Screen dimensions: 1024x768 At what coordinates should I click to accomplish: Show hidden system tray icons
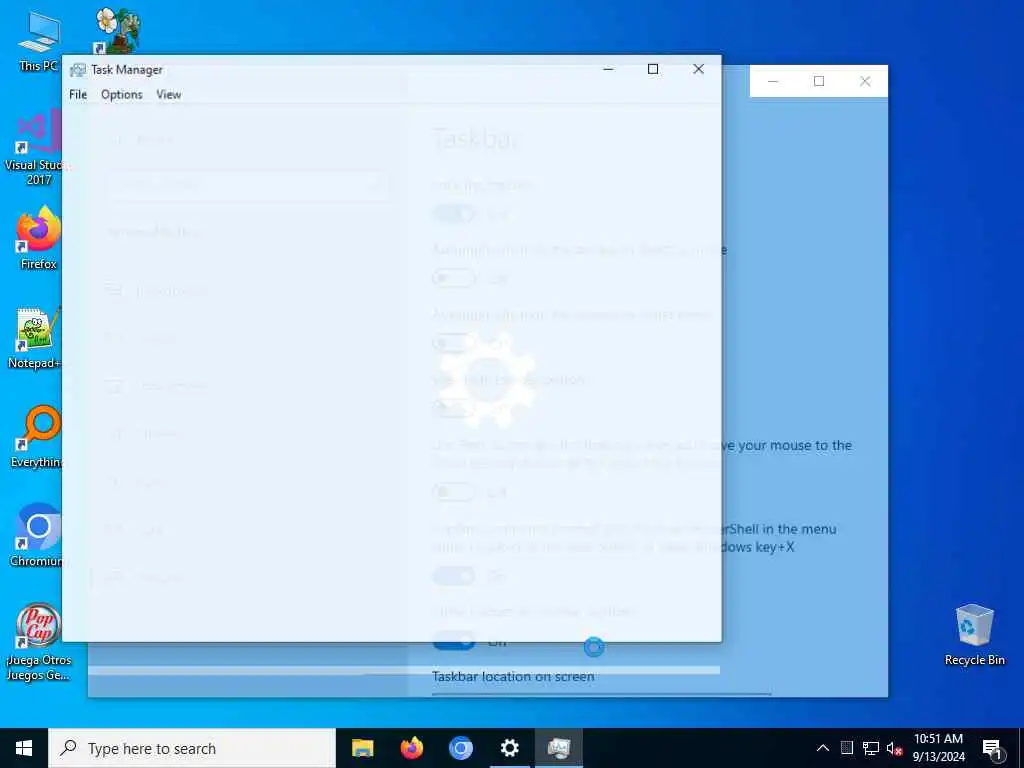point(823,748)
